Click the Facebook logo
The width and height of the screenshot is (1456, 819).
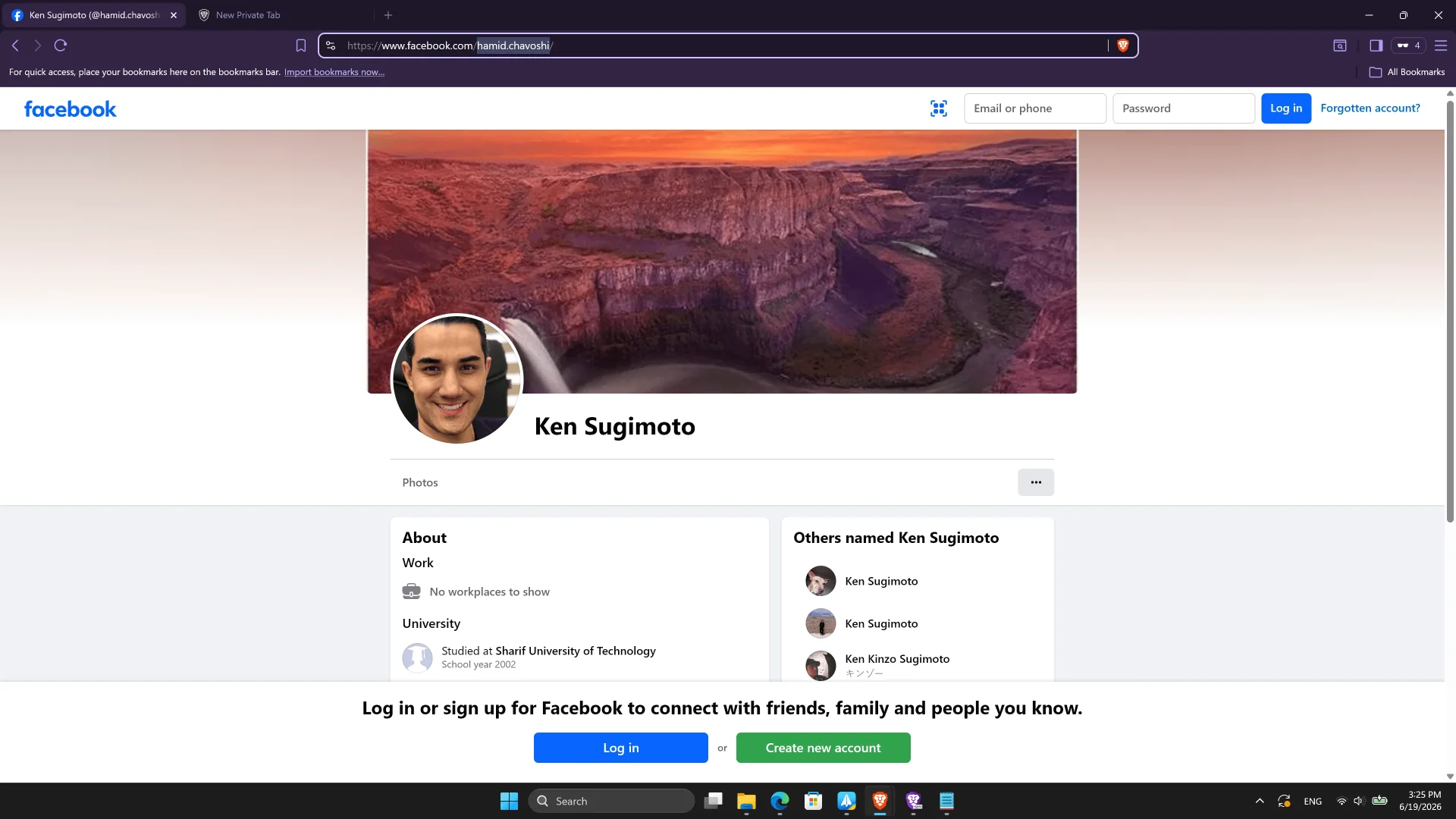coord(70,109)
